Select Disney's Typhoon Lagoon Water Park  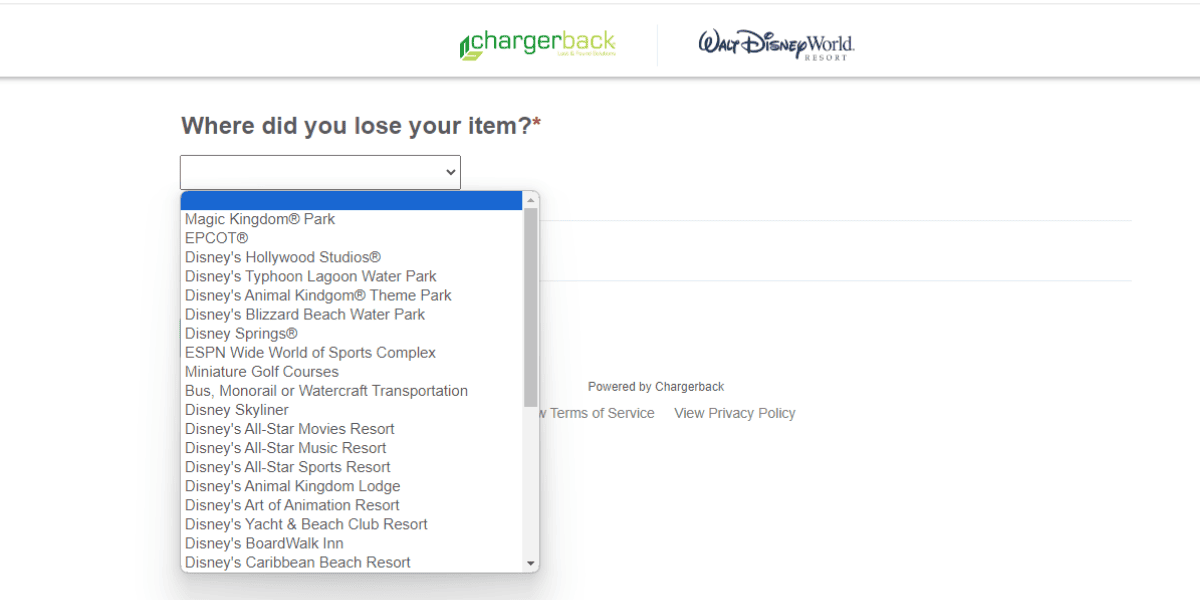point(352,276)
